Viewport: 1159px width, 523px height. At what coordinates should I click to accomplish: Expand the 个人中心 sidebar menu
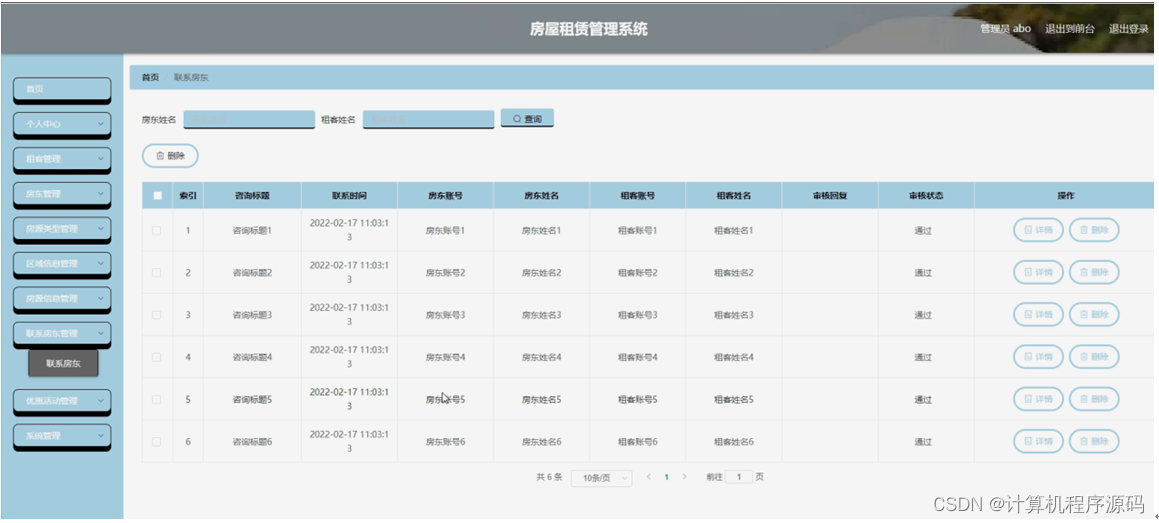[62, 124]
